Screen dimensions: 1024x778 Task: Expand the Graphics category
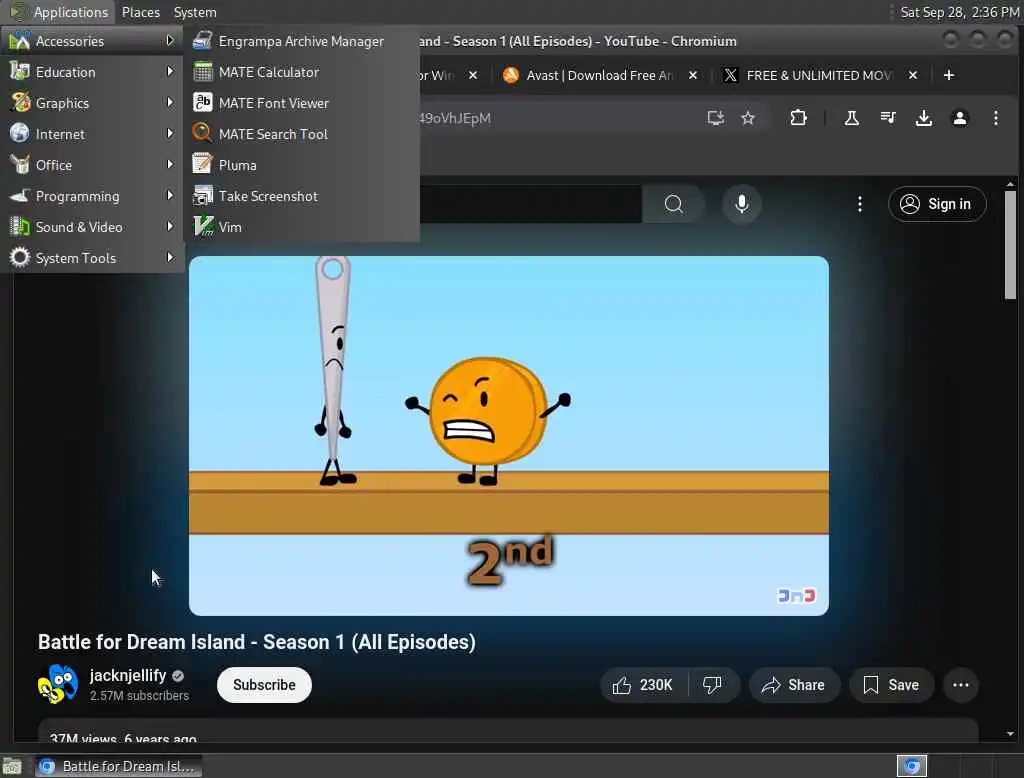(91, 103)
